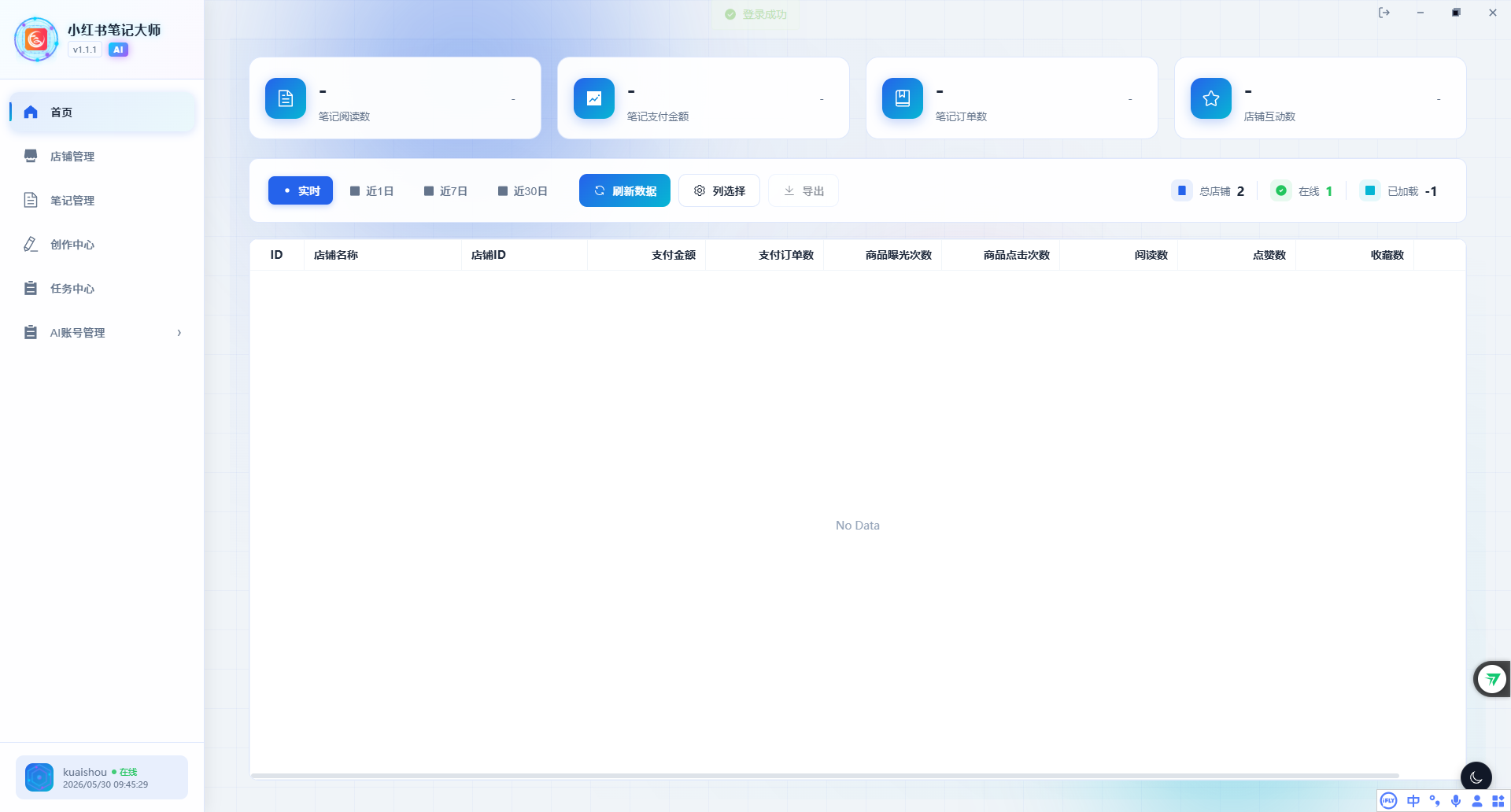The width and height of the screenshot is (1511, 812).
Task: Toggle dark mode with moon icon
Action: pos(1476,777)
